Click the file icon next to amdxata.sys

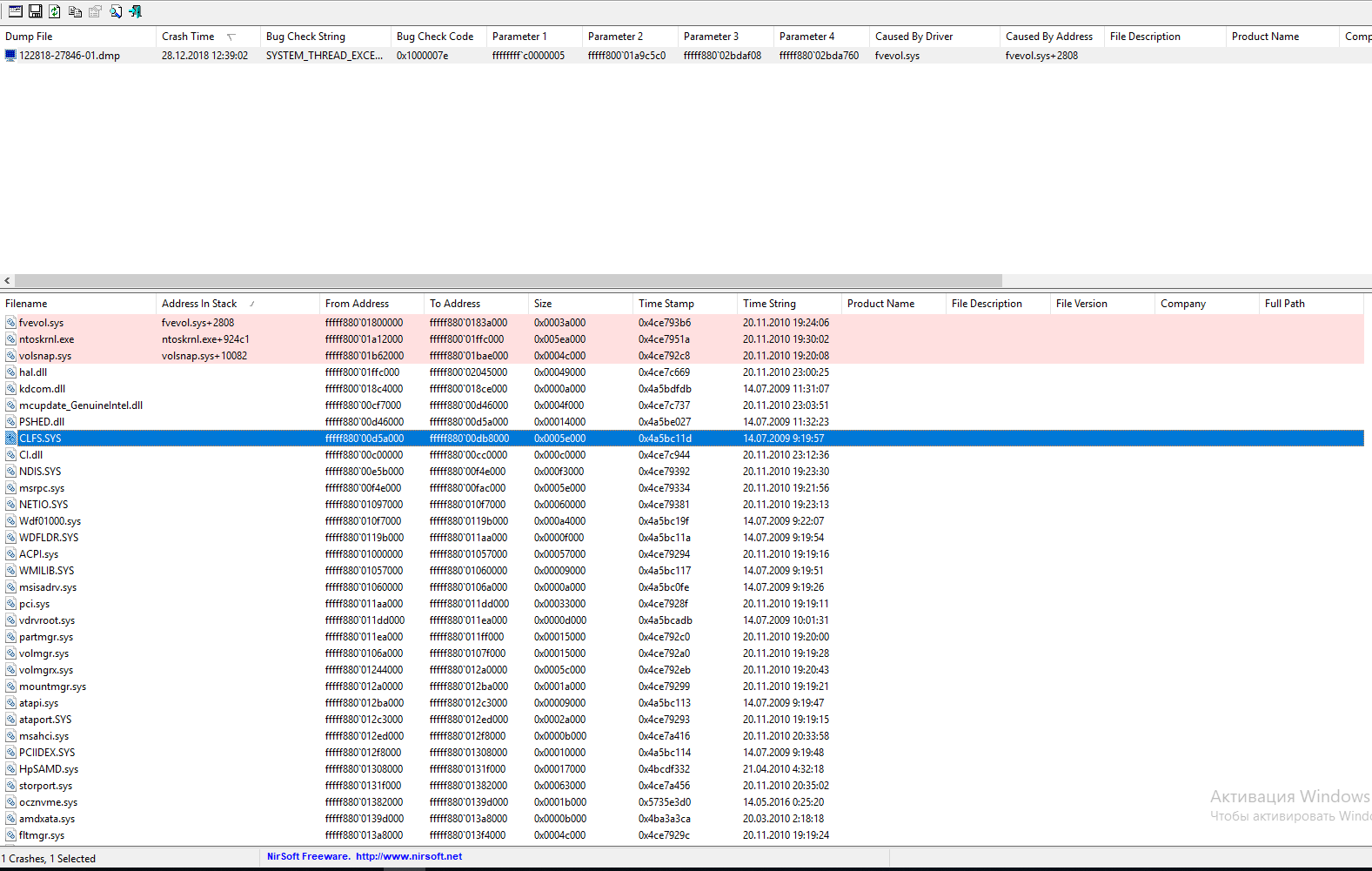pos(10,819)
